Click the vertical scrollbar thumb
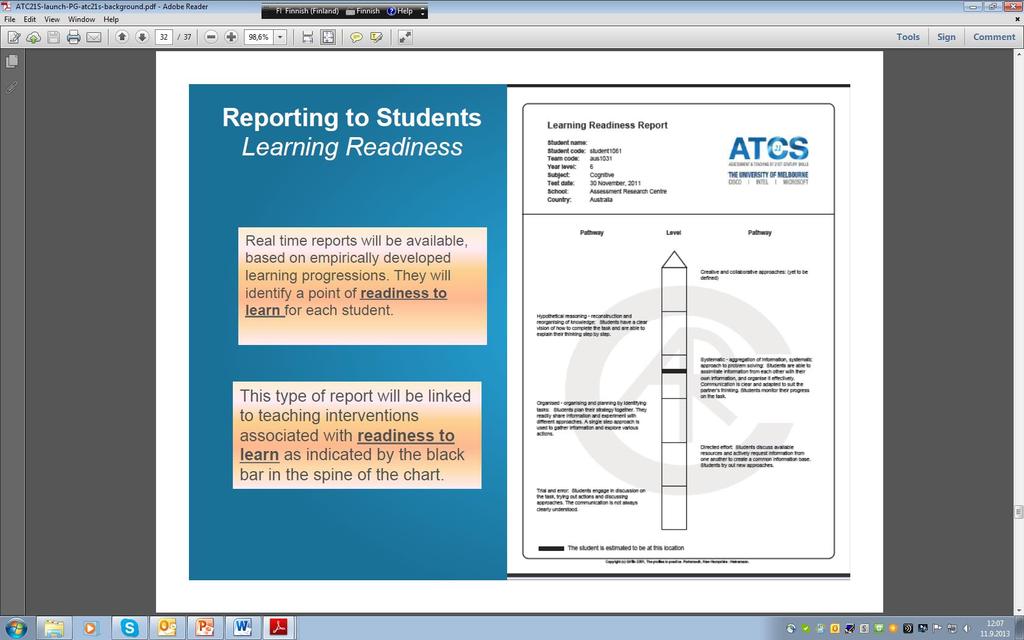 (x=1018, y=512)
